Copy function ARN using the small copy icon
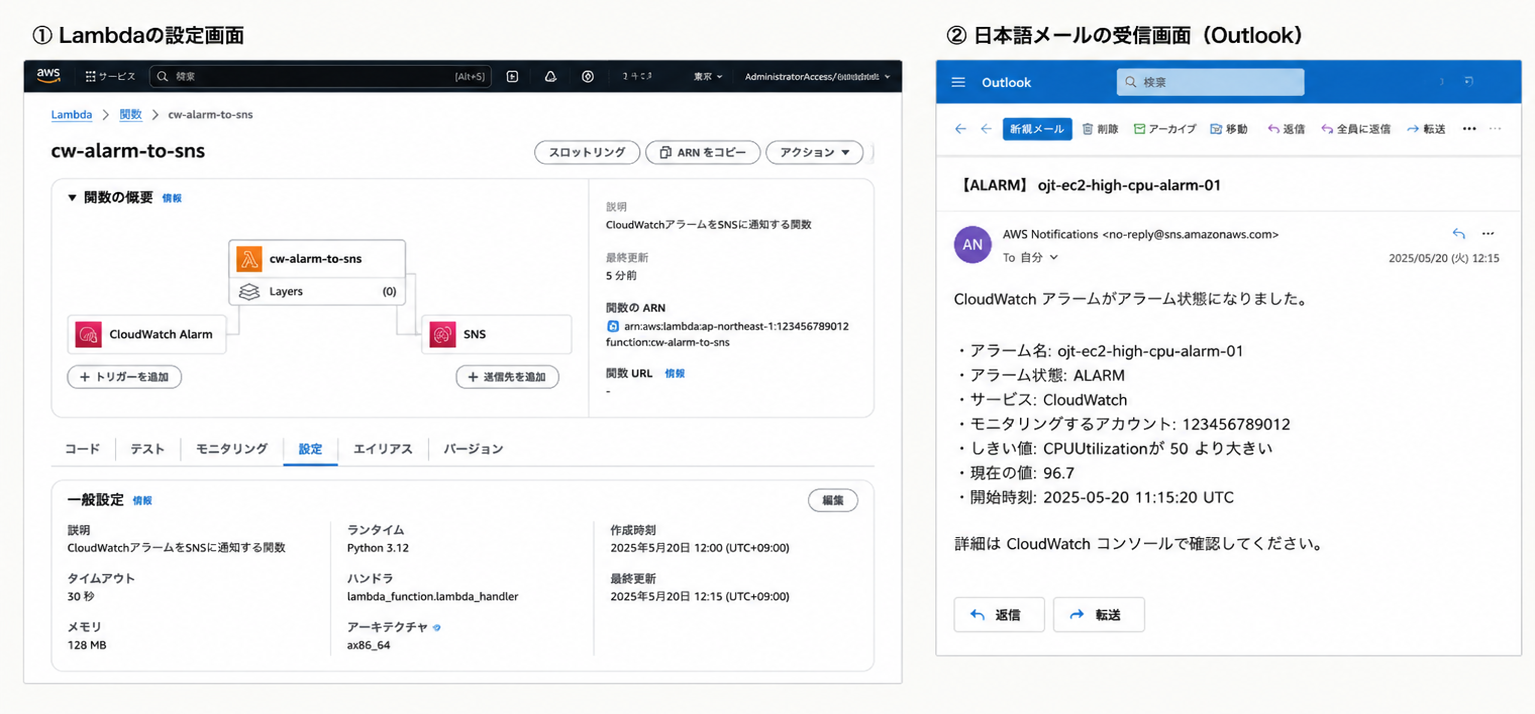The width and height of the screenshot is (1535, 714). pos(613,326)
